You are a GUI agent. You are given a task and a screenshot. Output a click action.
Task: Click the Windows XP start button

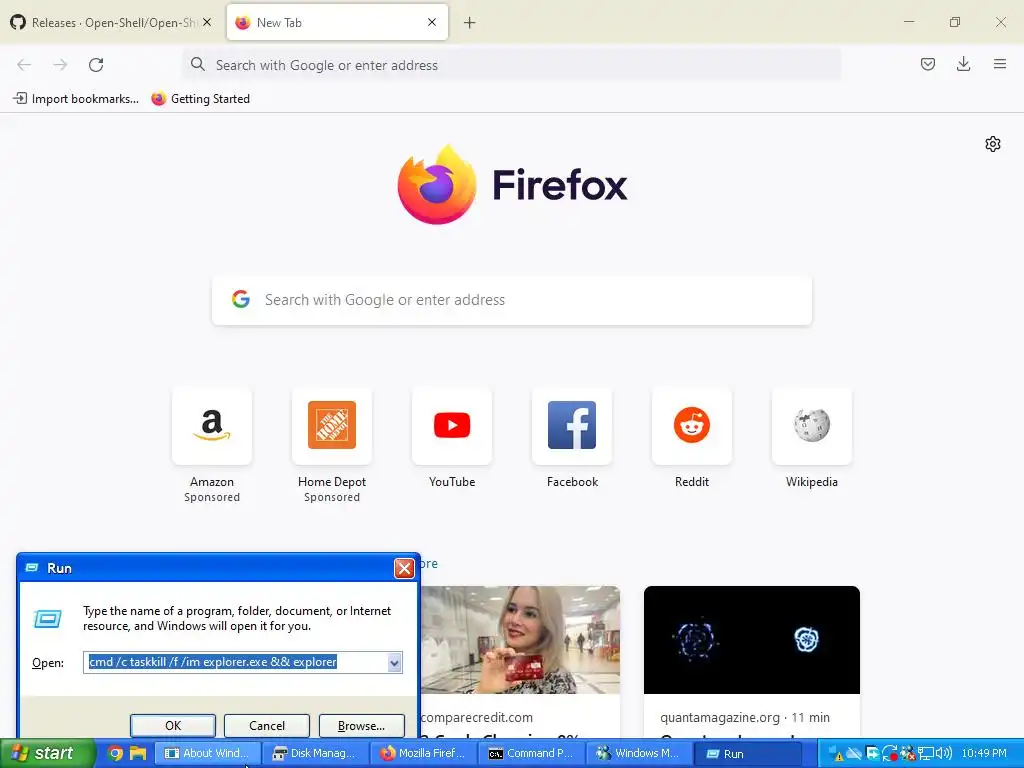click(47, 753)
